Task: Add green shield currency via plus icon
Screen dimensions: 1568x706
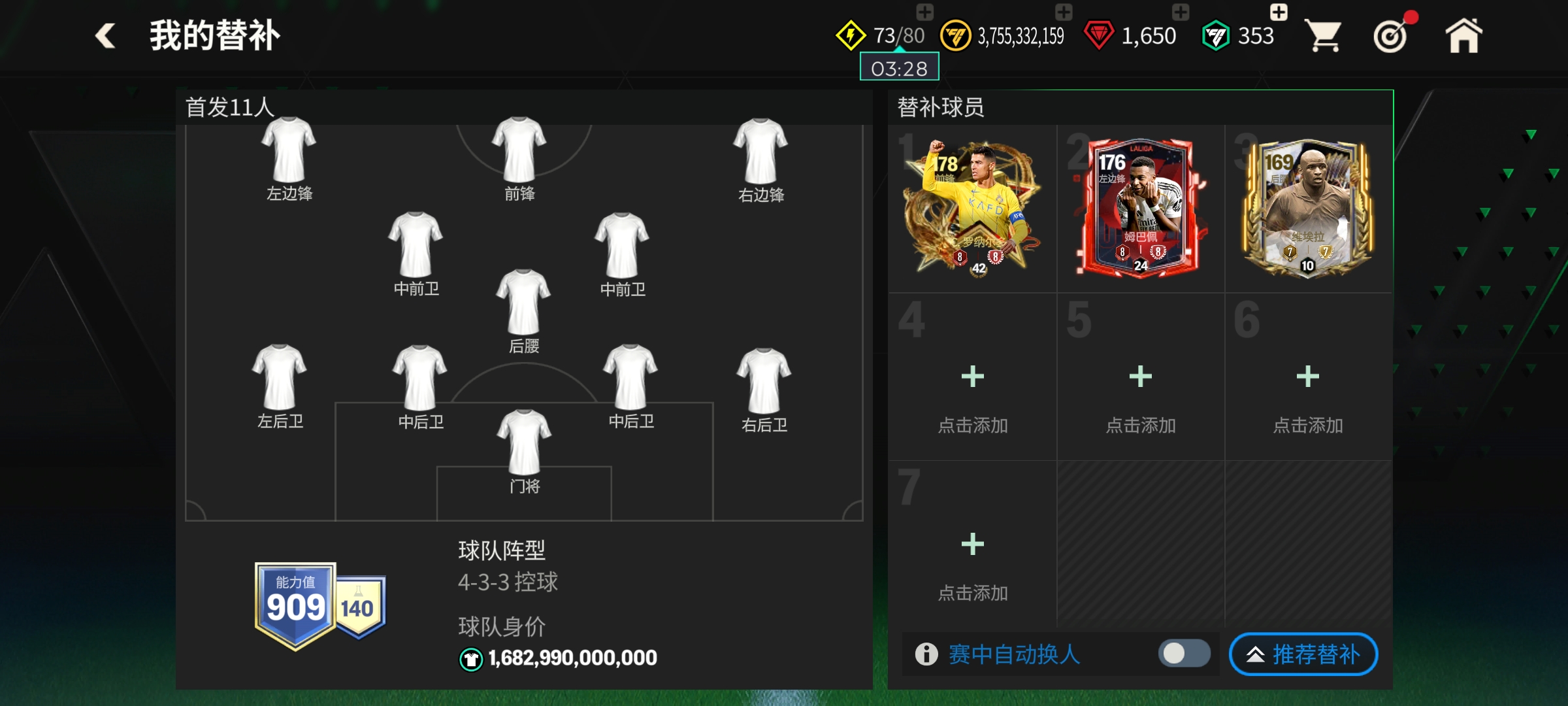Action: (x=1279, y=12)
